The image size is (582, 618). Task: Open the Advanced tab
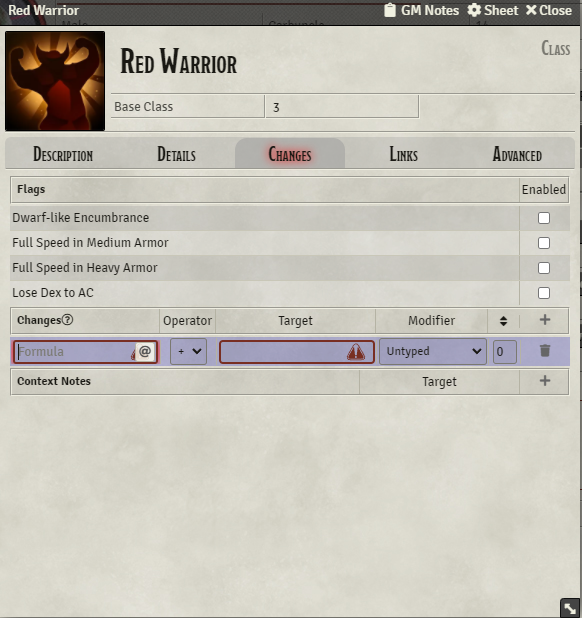(517, 154)
